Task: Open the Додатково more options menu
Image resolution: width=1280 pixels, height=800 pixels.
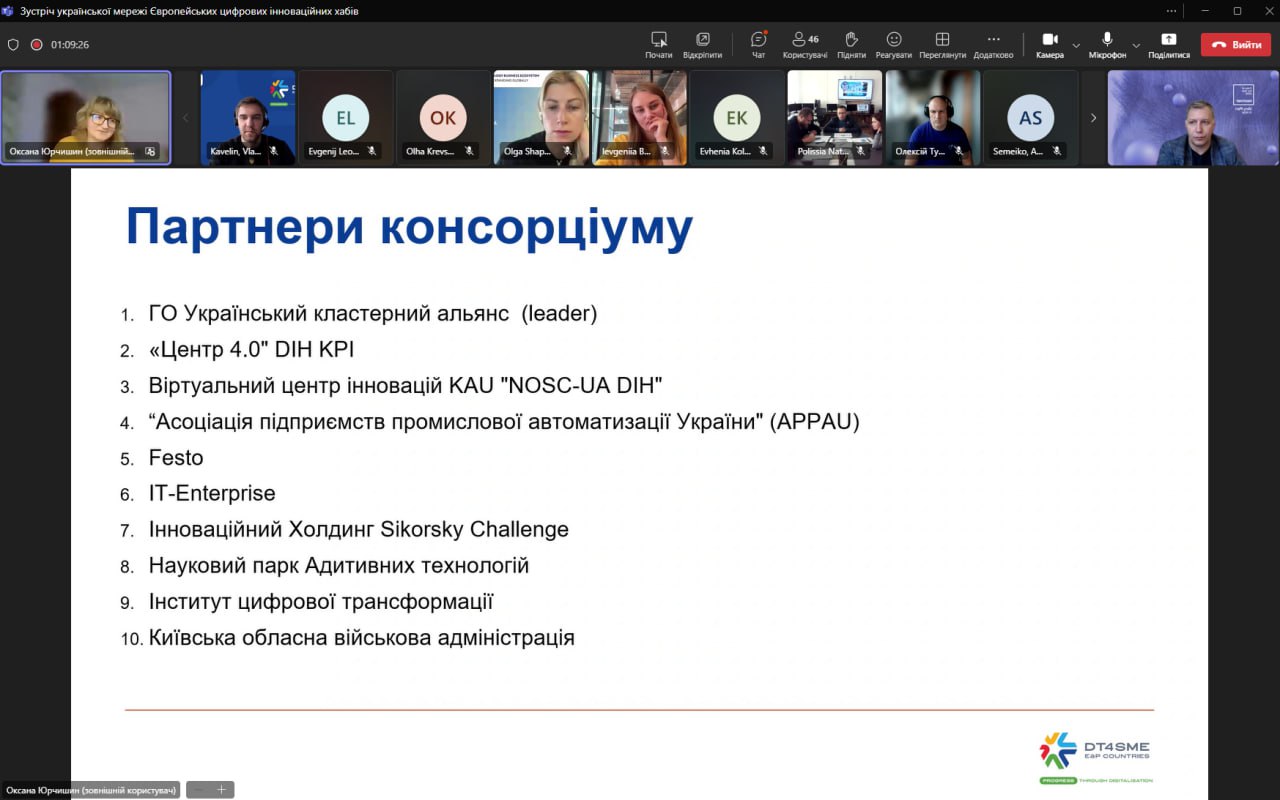Action: (993, 44)
